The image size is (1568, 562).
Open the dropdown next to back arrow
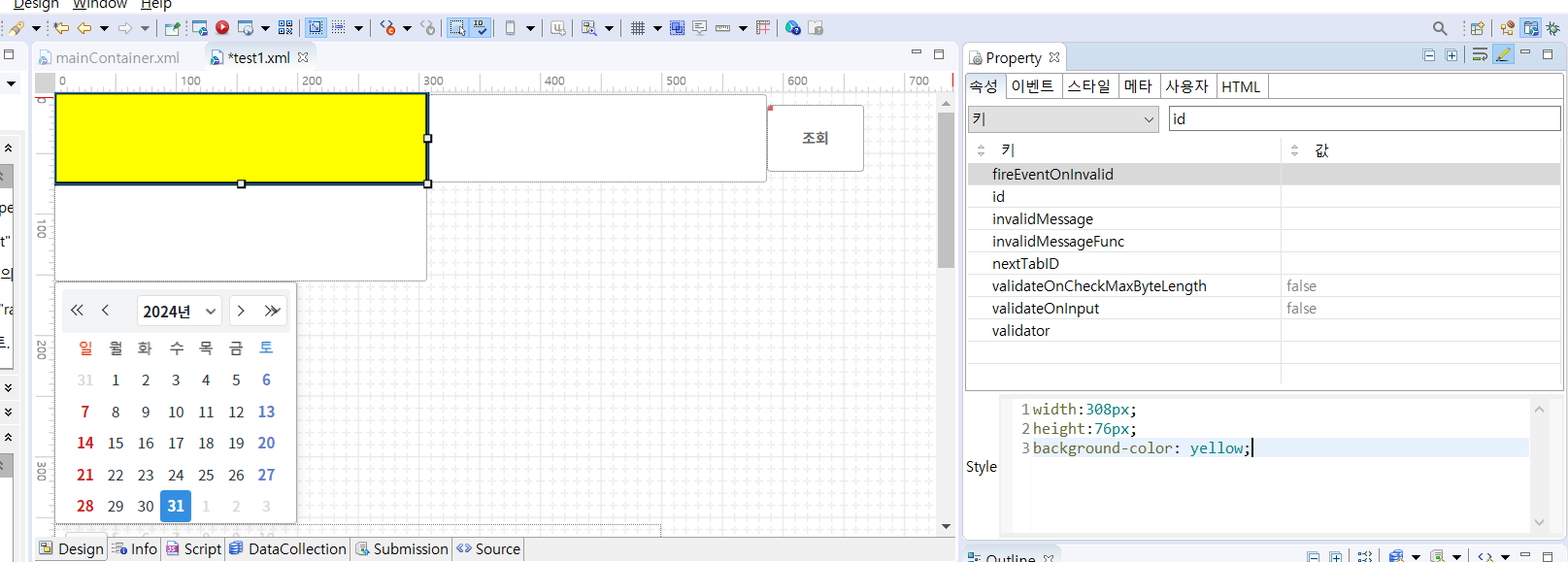coord(104,28)
